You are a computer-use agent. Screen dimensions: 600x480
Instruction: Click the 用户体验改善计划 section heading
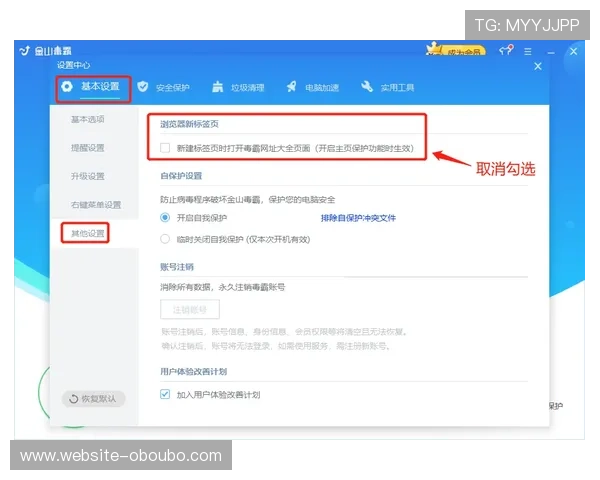[193, 371]
